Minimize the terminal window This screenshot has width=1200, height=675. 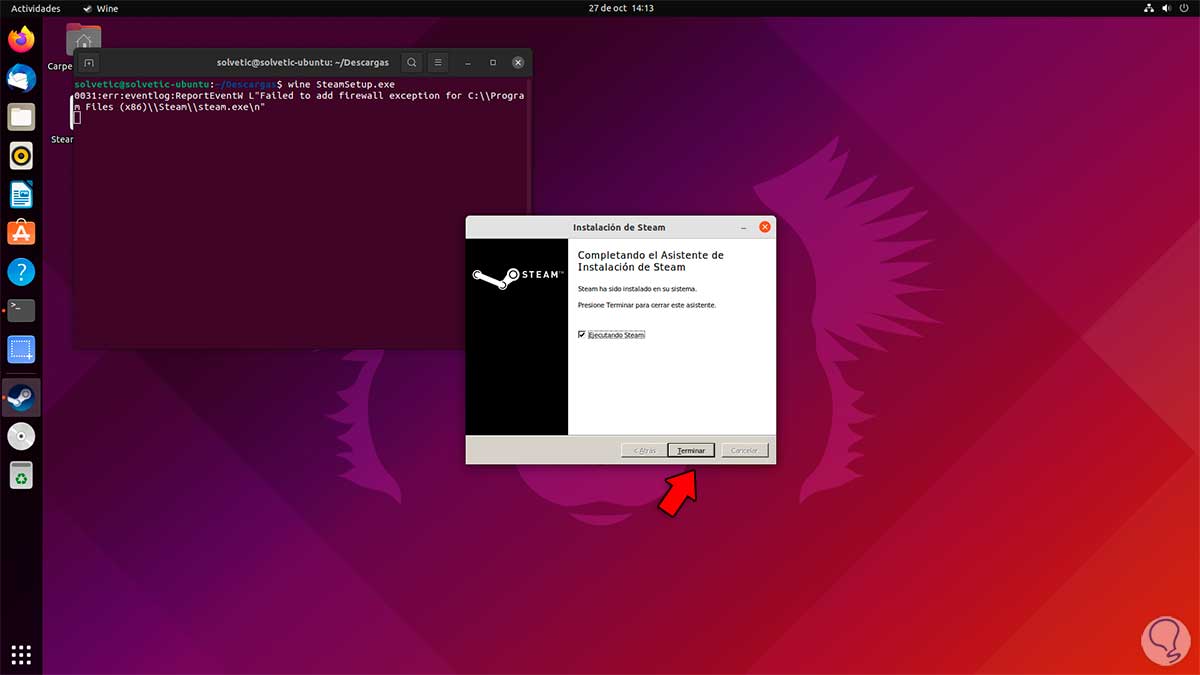coord(469,62)
